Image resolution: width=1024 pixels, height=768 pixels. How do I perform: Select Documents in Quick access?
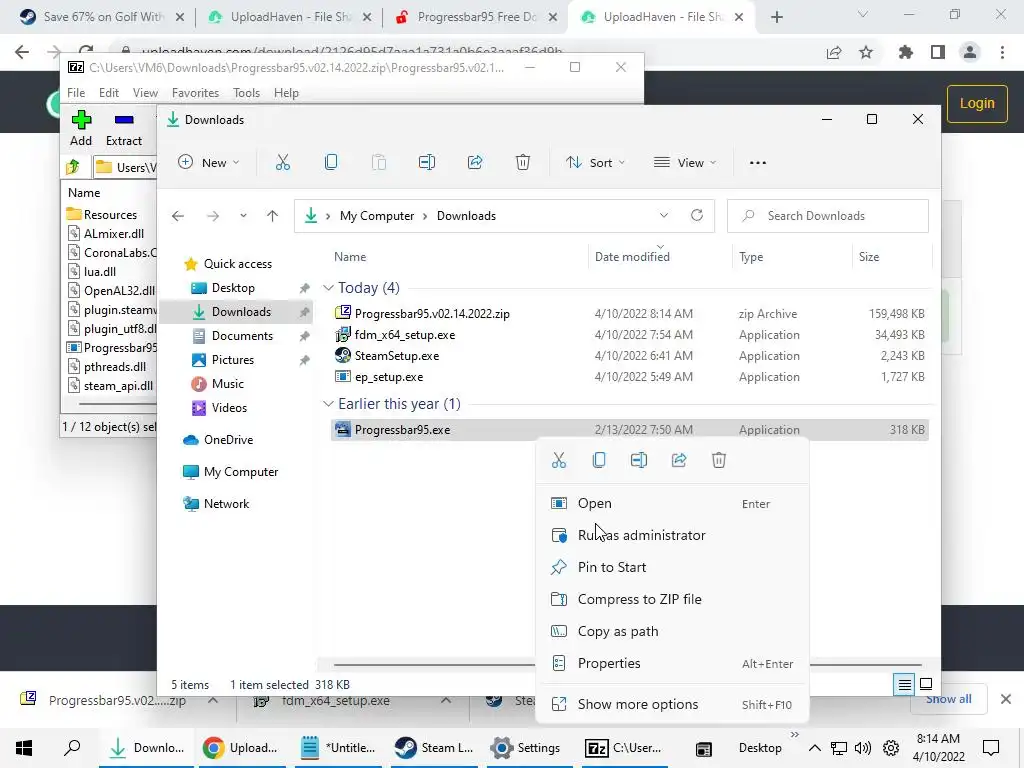(x=242, y=336)
